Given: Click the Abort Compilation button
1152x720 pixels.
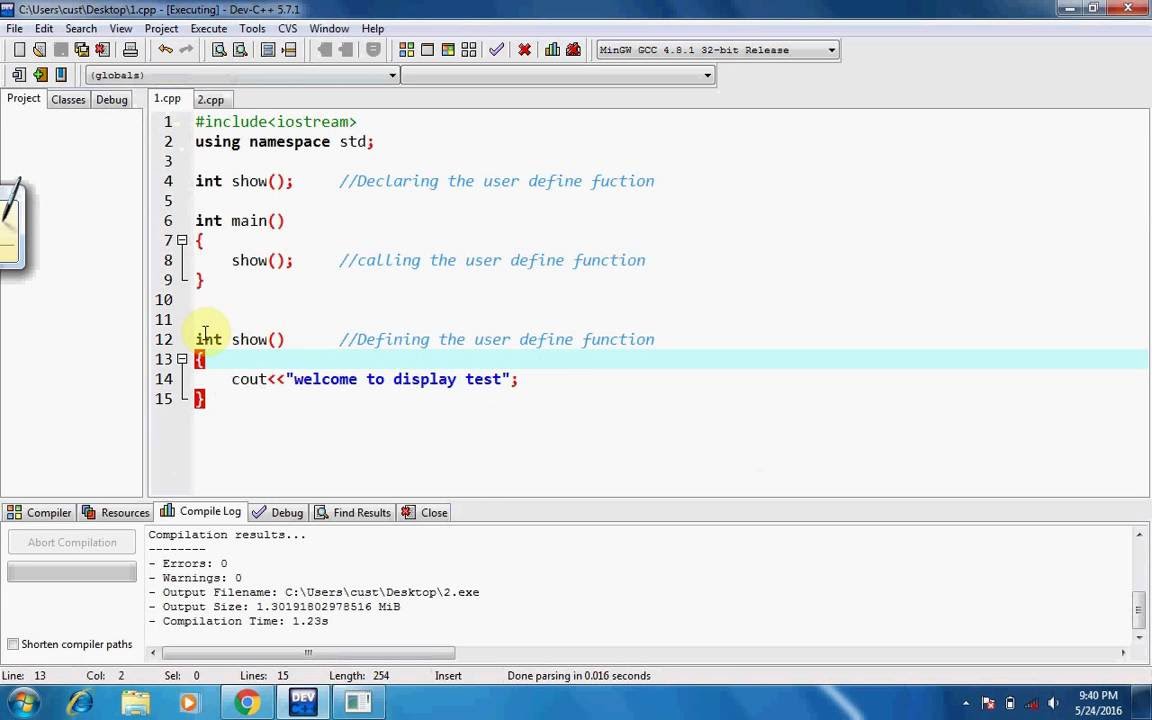Looking at the screenshot, I should point(72,542).
